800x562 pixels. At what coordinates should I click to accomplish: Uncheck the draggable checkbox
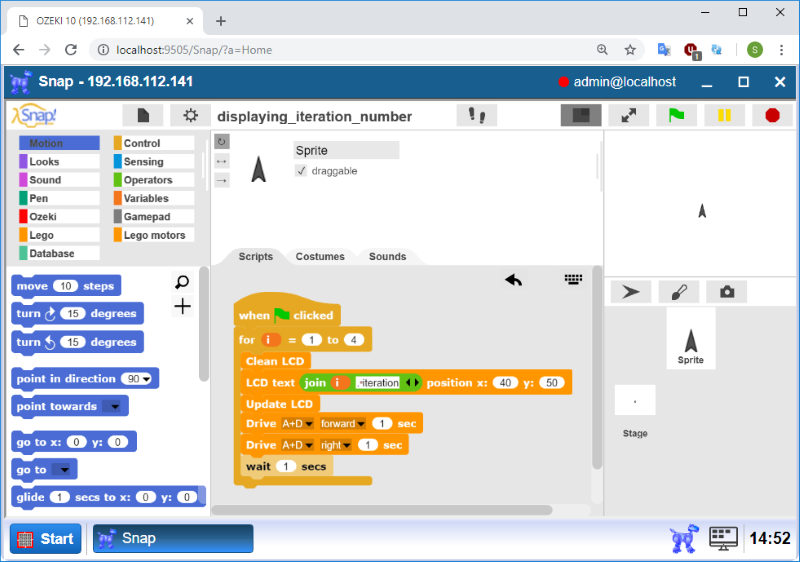coord(301,171)
